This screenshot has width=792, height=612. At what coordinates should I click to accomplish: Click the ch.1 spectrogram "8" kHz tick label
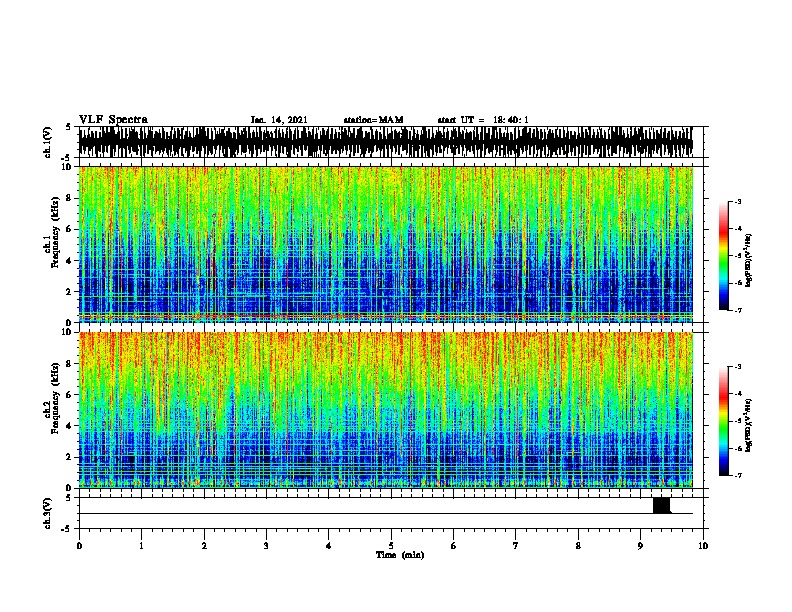tap(69, 198)
